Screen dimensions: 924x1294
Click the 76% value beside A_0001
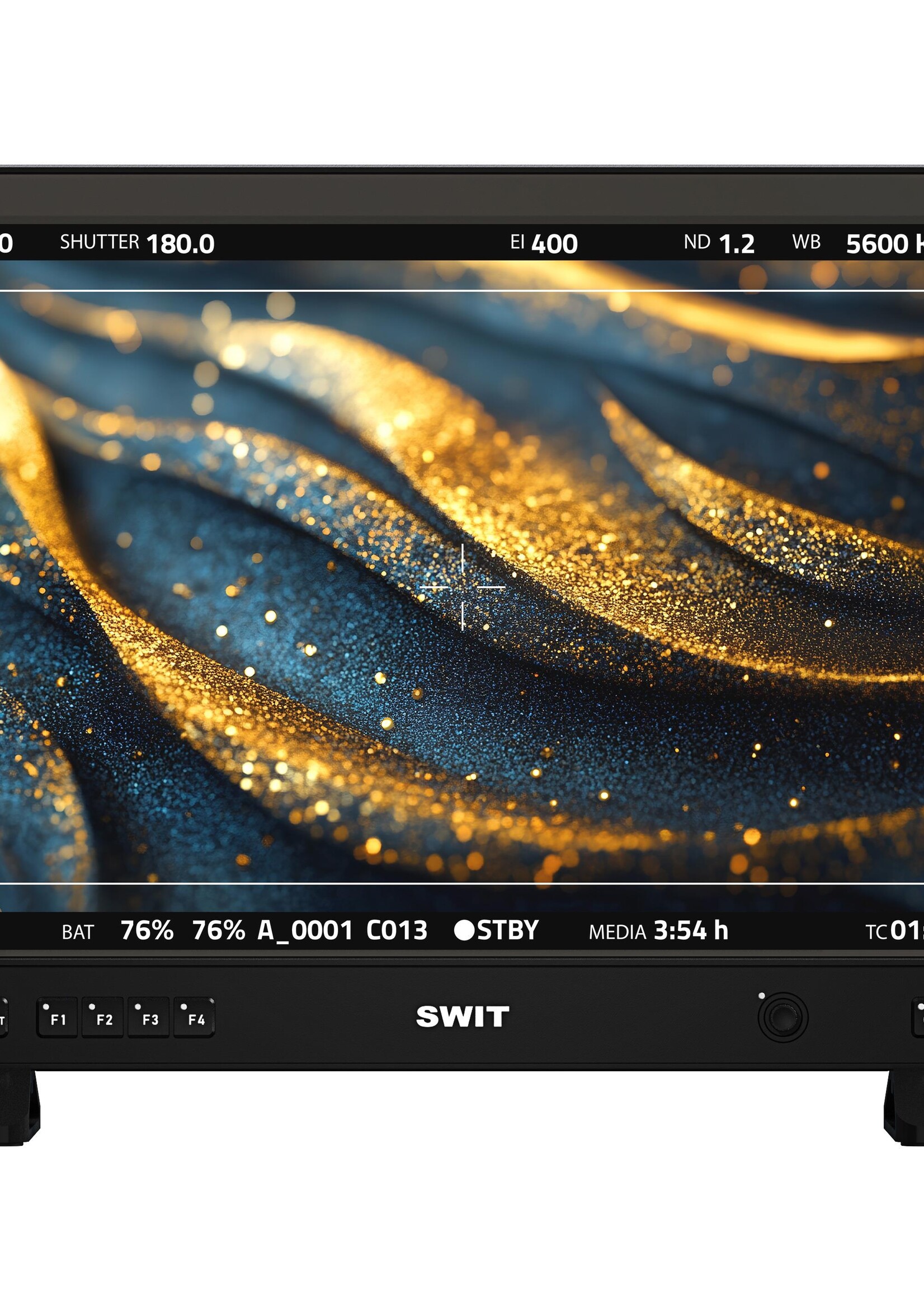click(x=219, y=931)
